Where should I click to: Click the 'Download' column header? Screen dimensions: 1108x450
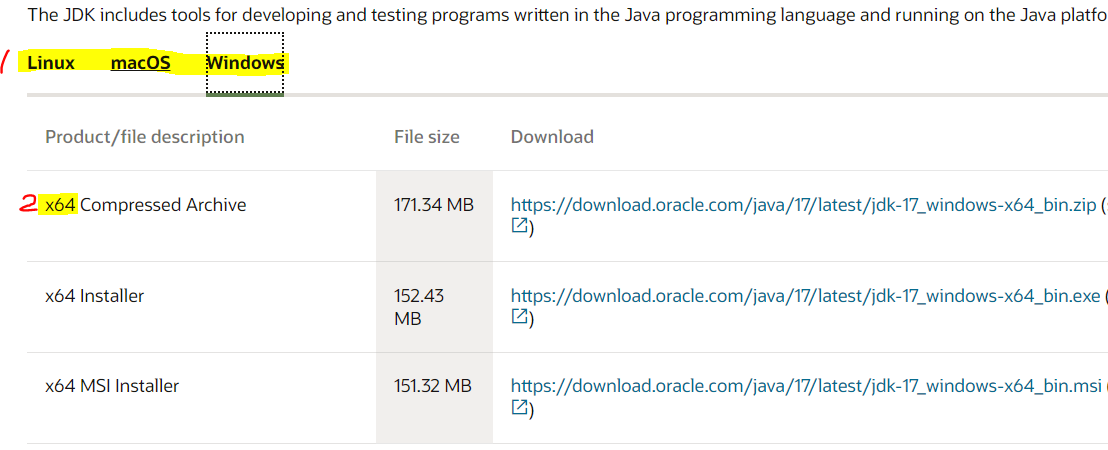[552, 136]
